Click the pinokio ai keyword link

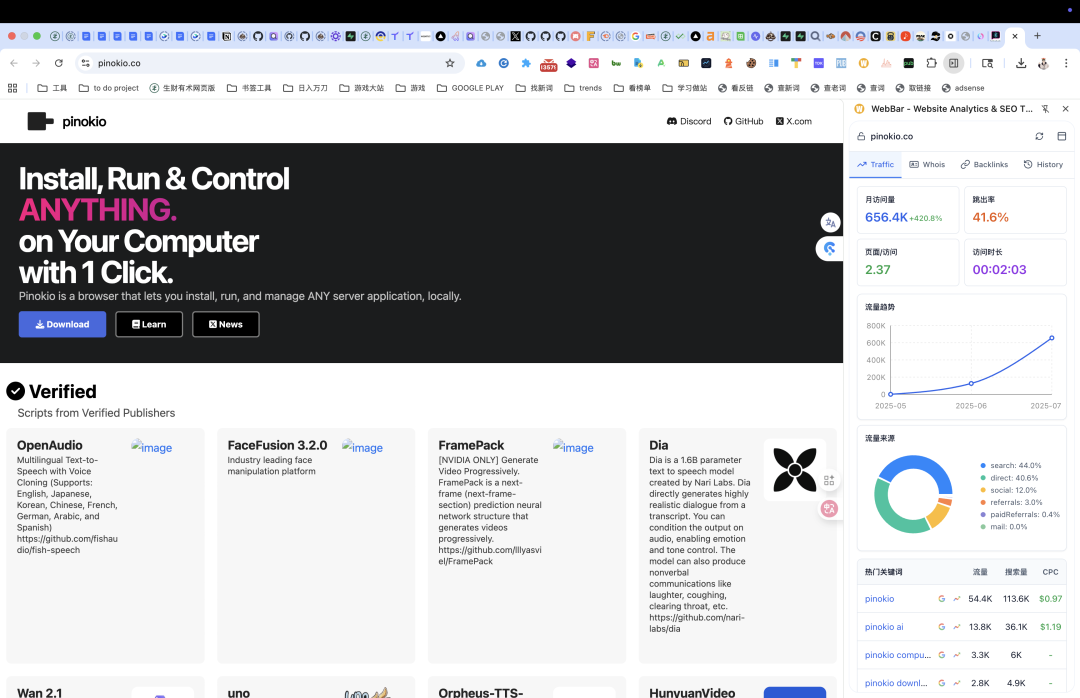pos(884,627)
